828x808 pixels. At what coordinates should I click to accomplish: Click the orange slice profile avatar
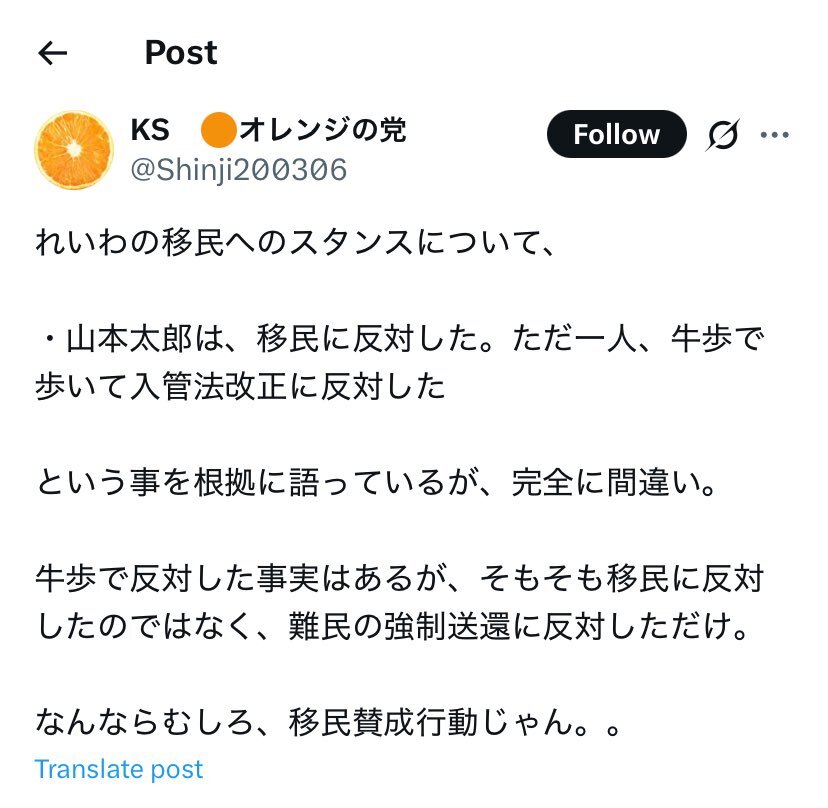click(x=74, y=150)
